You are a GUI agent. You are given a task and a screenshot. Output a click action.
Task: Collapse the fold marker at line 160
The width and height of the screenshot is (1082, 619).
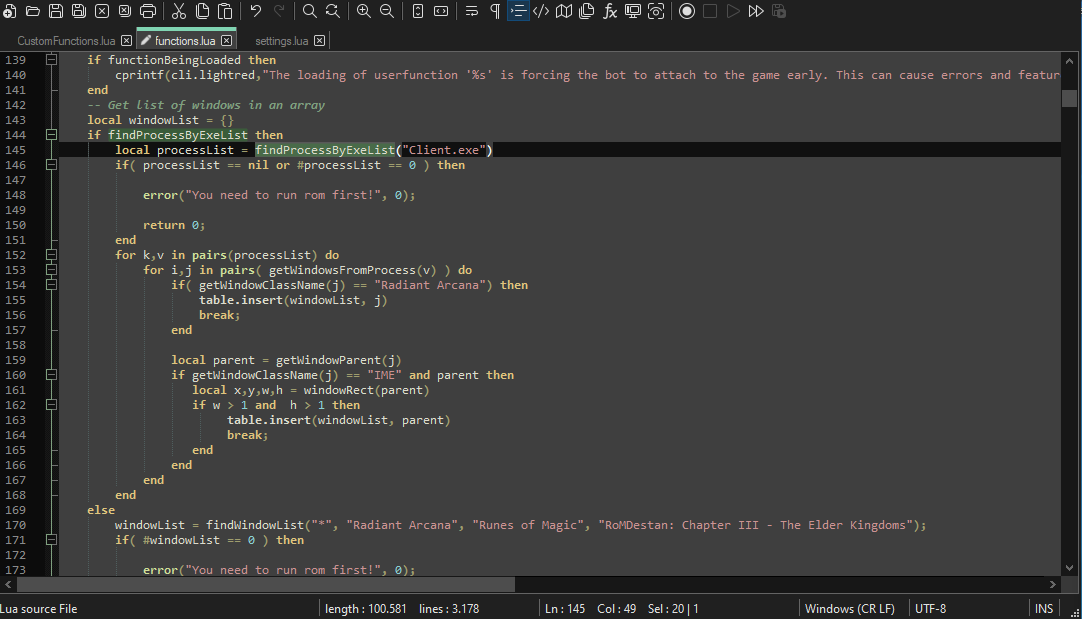point(51,375)
